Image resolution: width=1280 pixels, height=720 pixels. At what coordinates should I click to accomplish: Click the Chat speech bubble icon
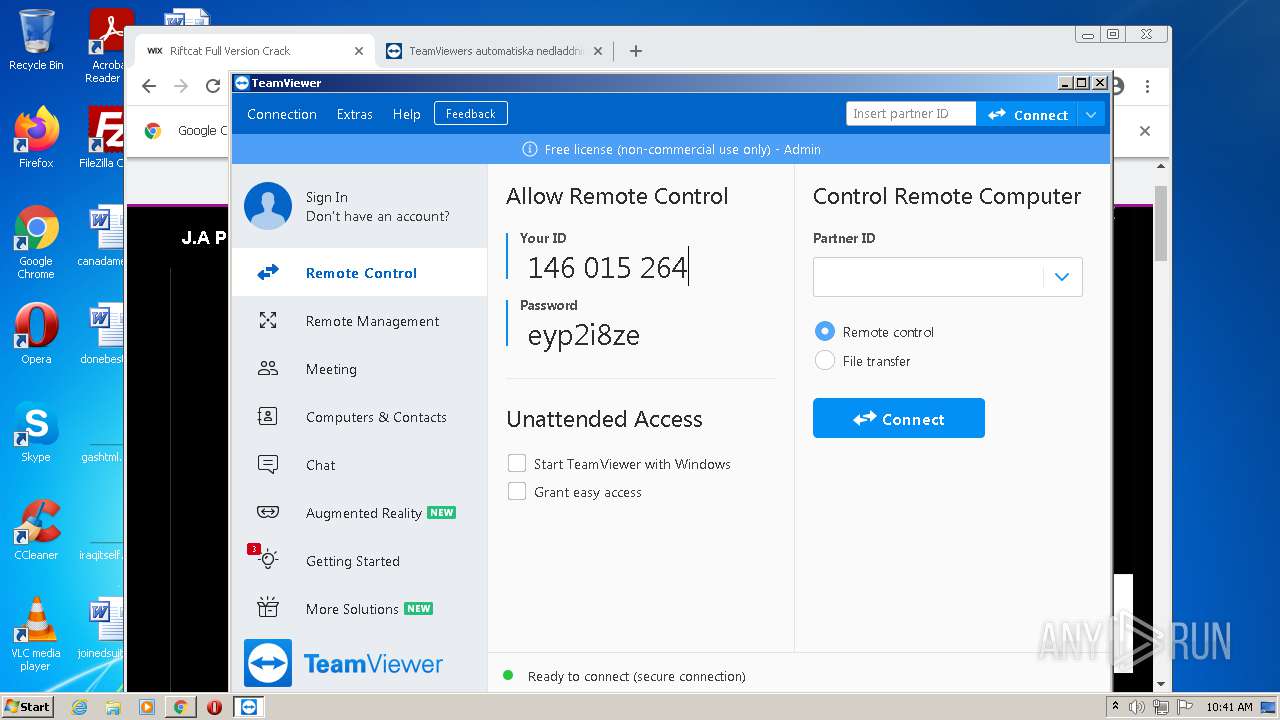268,465
